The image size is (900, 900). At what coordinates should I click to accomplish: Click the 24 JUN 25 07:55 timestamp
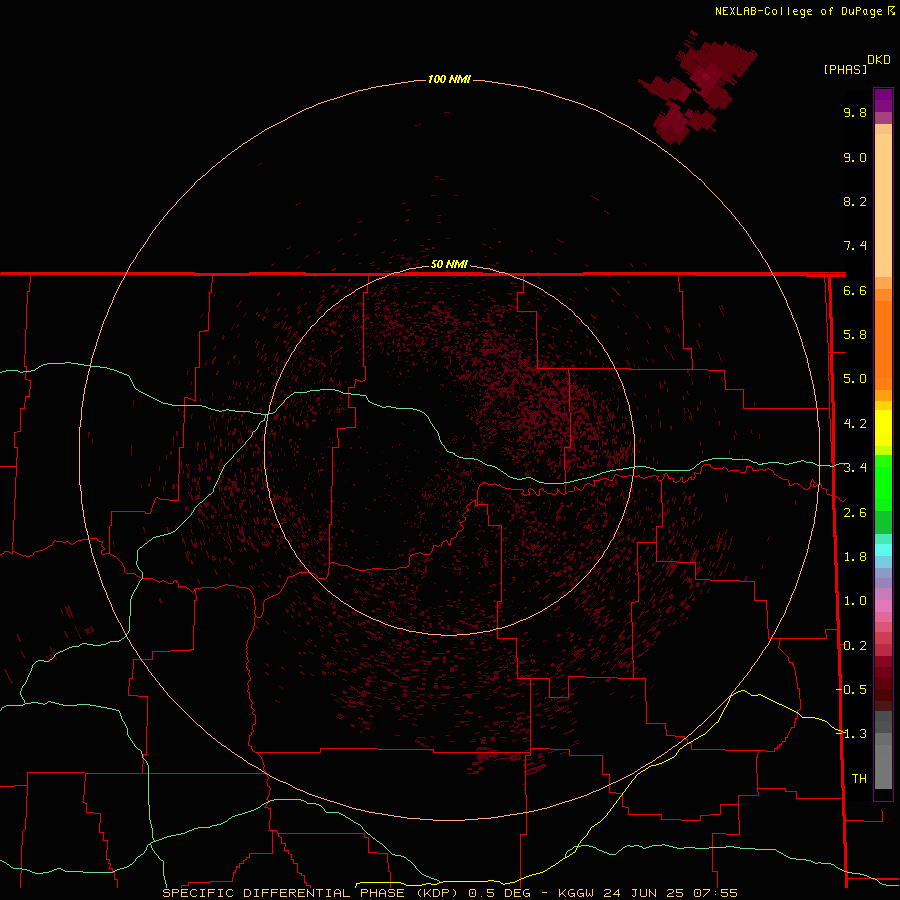[670, 893]
